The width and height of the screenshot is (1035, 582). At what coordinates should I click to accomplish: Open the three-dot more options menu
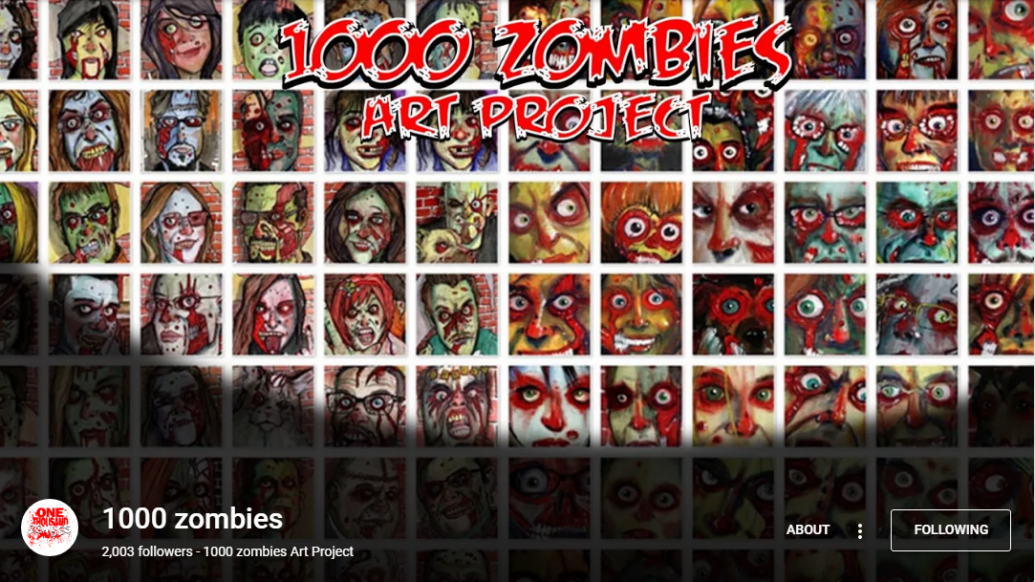coord(859,531)
